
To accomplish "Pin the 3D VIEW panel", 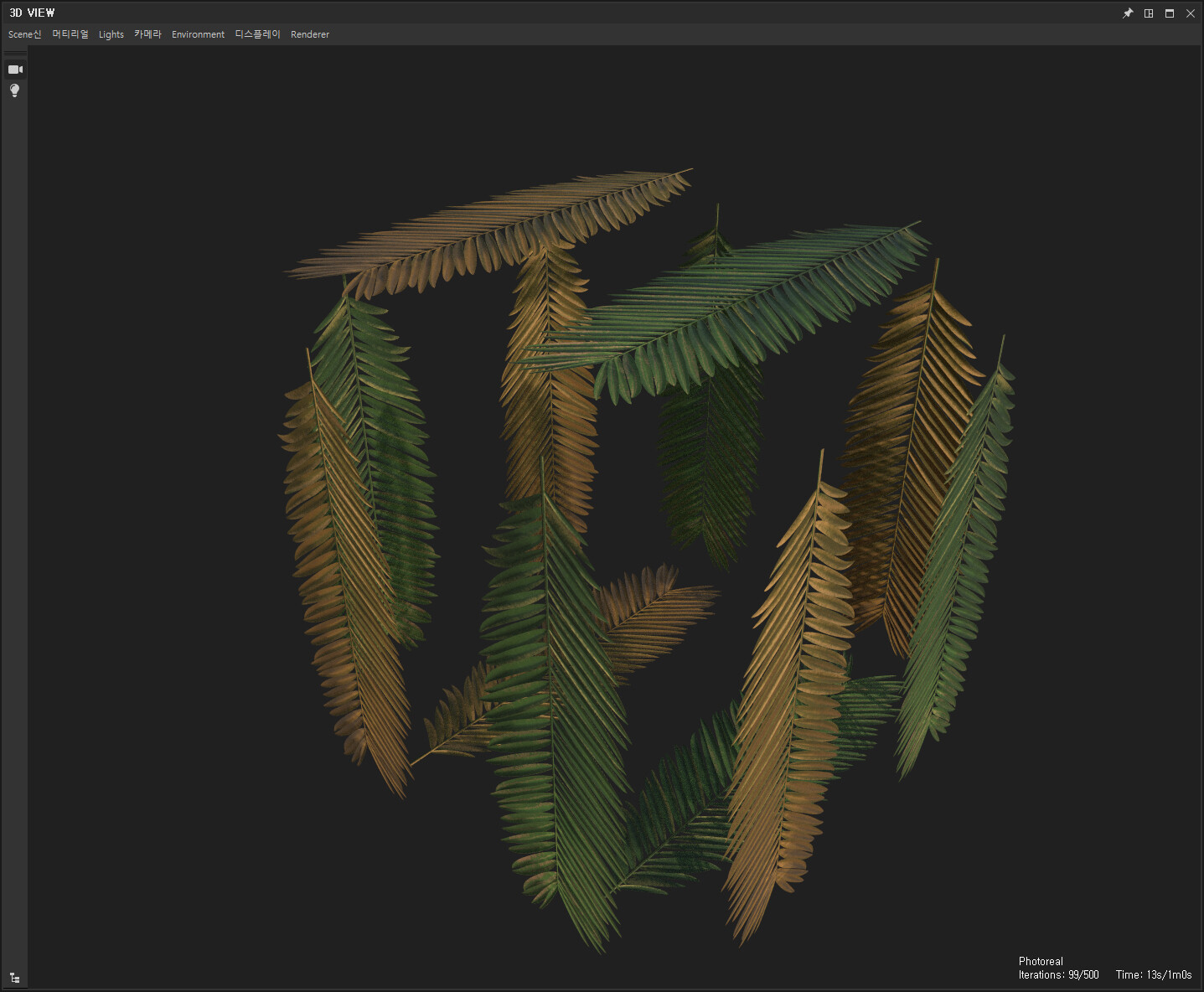I will coord(1127,13).
